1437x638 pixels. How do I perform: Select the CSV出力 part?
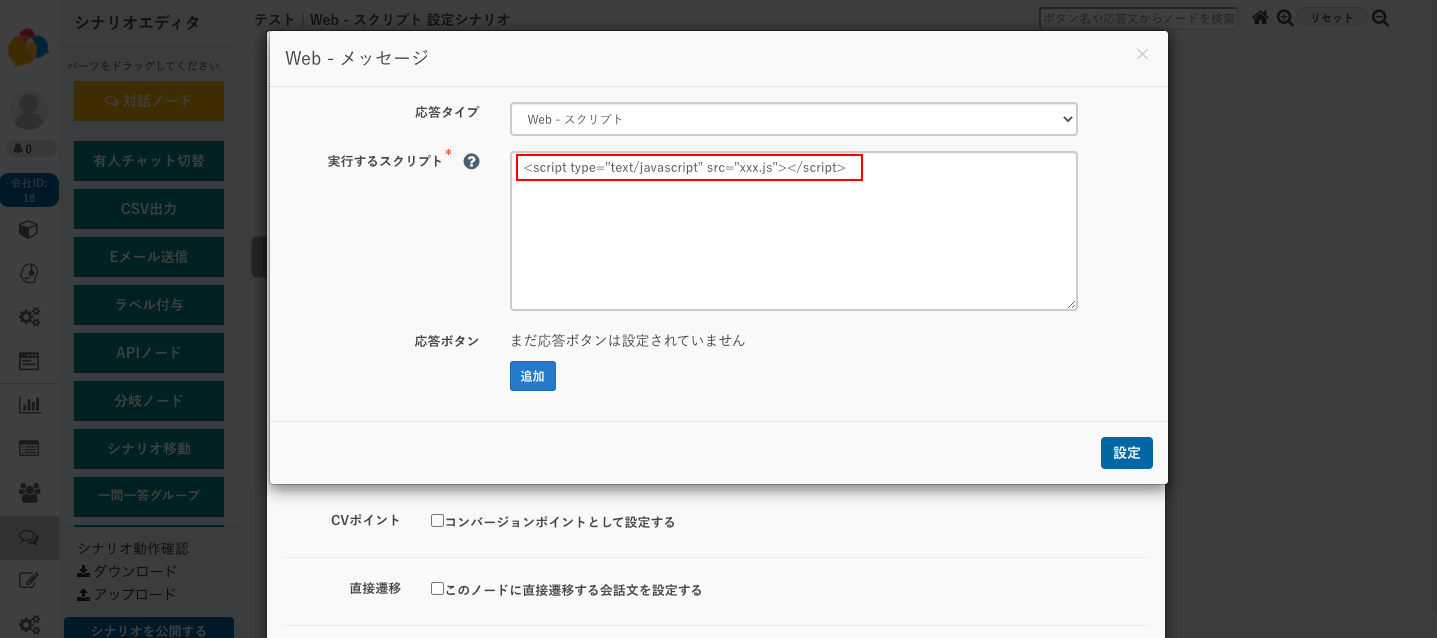[x=149, y=209]
